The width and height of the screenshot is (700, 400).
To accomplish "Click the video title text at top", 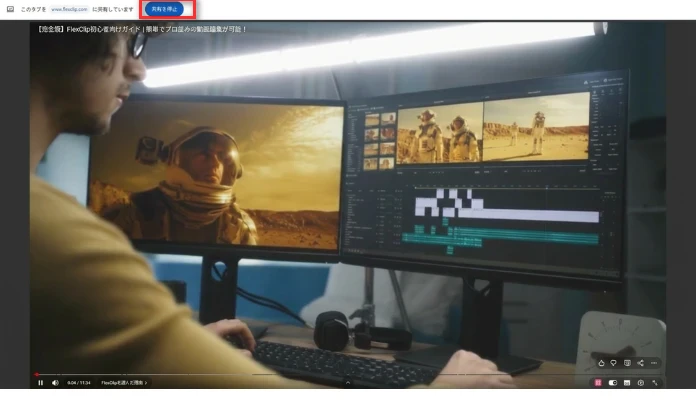I will tap(142, 29).
